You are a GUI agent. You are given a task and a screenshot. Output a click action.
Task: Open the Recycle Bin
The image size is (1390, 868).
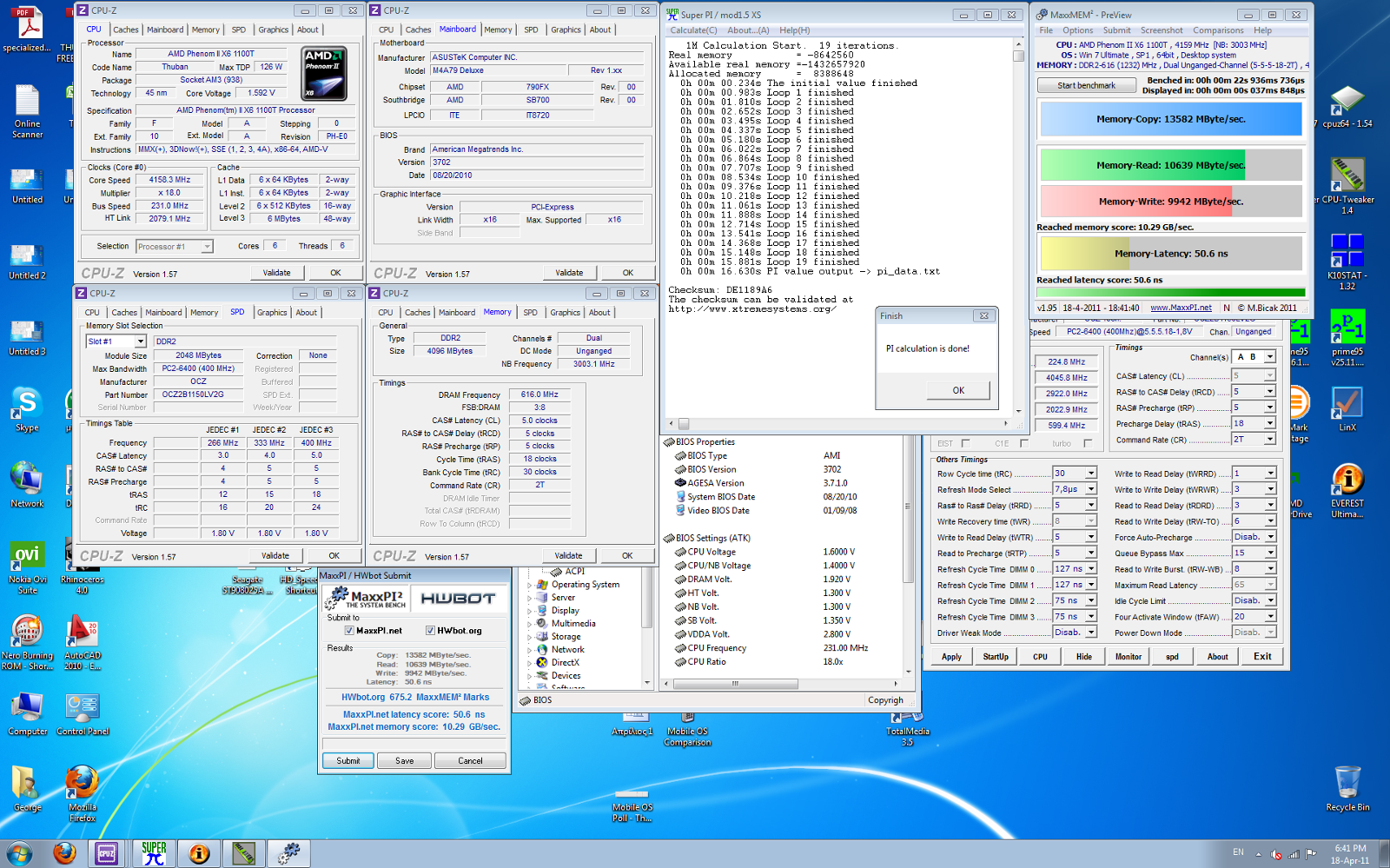[x=1347, y=788]
